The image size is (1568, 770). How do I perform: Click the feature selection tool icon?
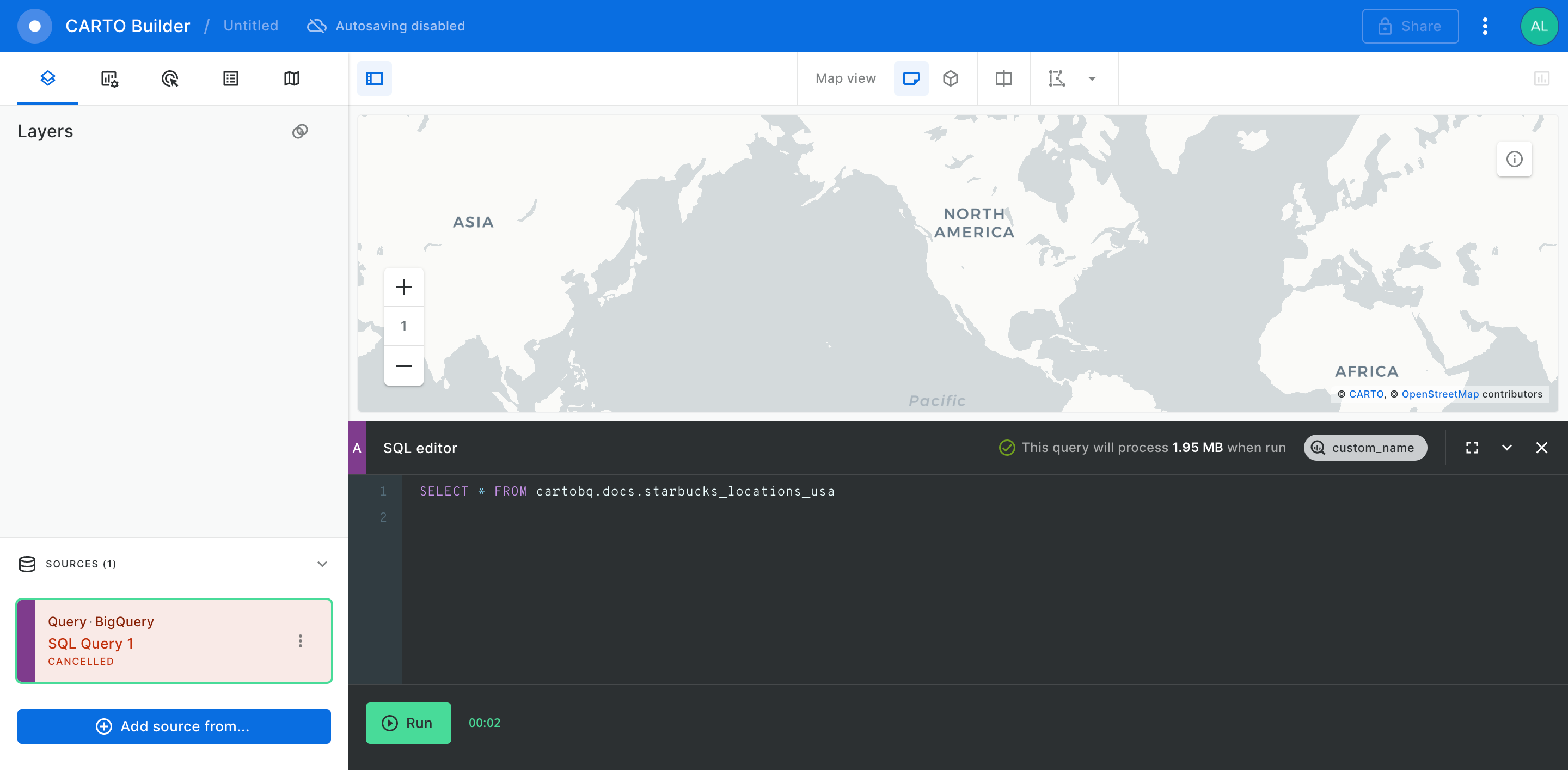pos(1057,78)
